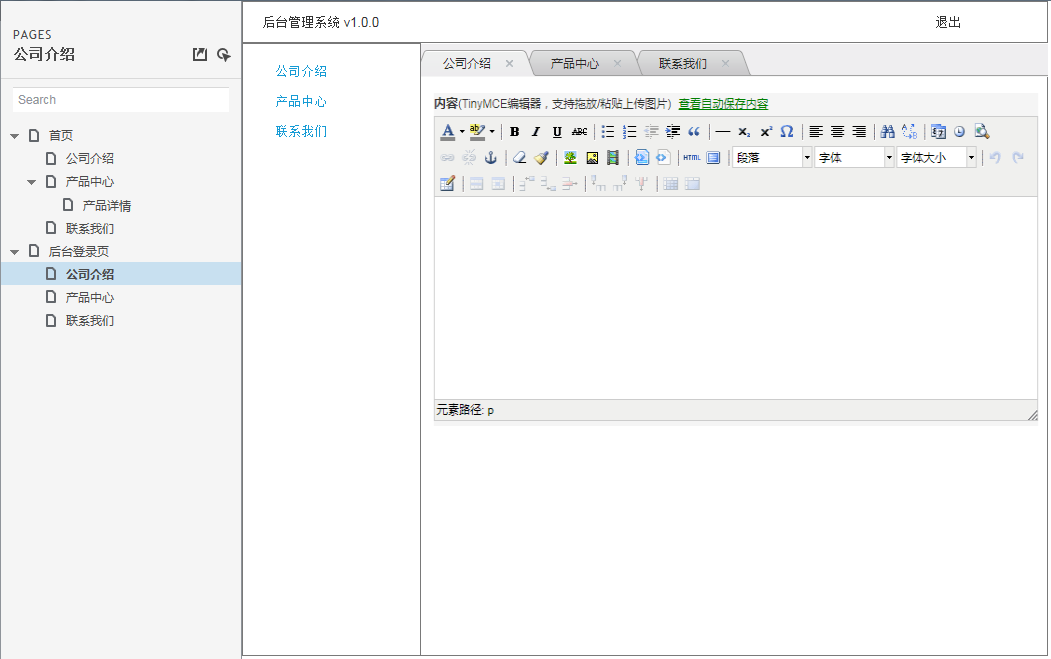
Task: Close the 产品中心 tab
Action: tap(617, 64)
